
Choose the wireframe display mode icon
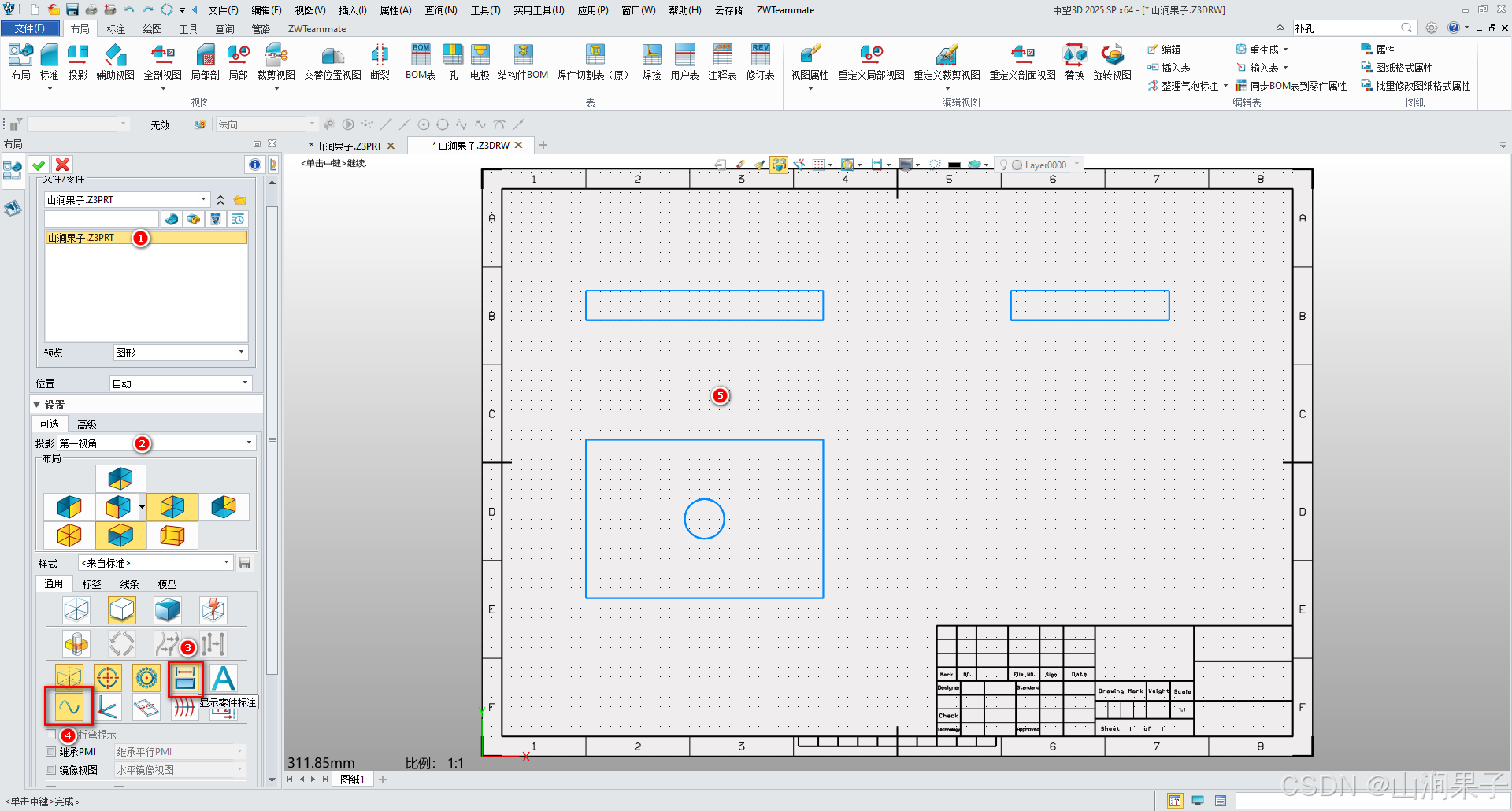click(76, 609)
